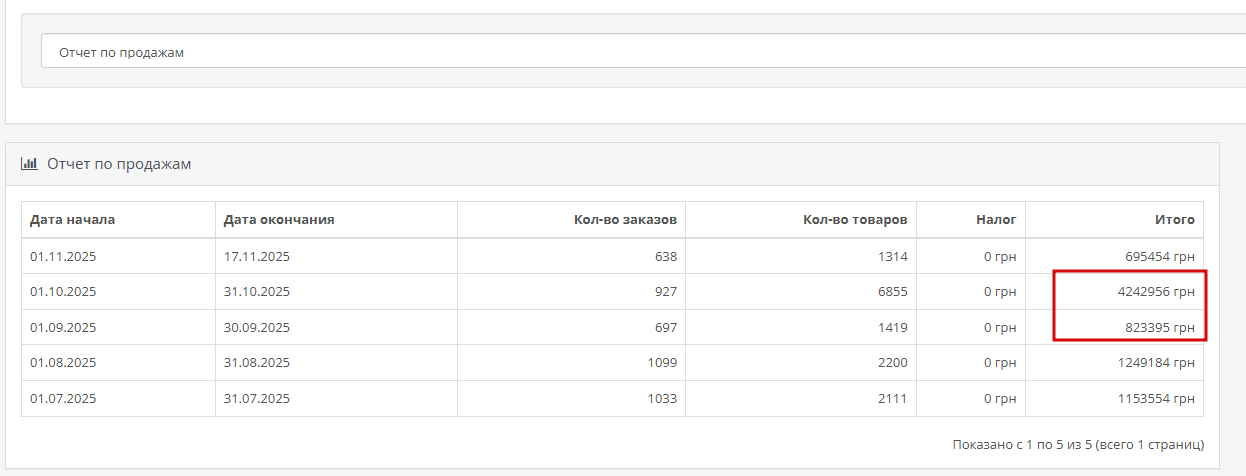This screenshot has height=476, width=1246.
Task: Click the 'Дата окончания' column header
Action: click(x=279, y=220)
